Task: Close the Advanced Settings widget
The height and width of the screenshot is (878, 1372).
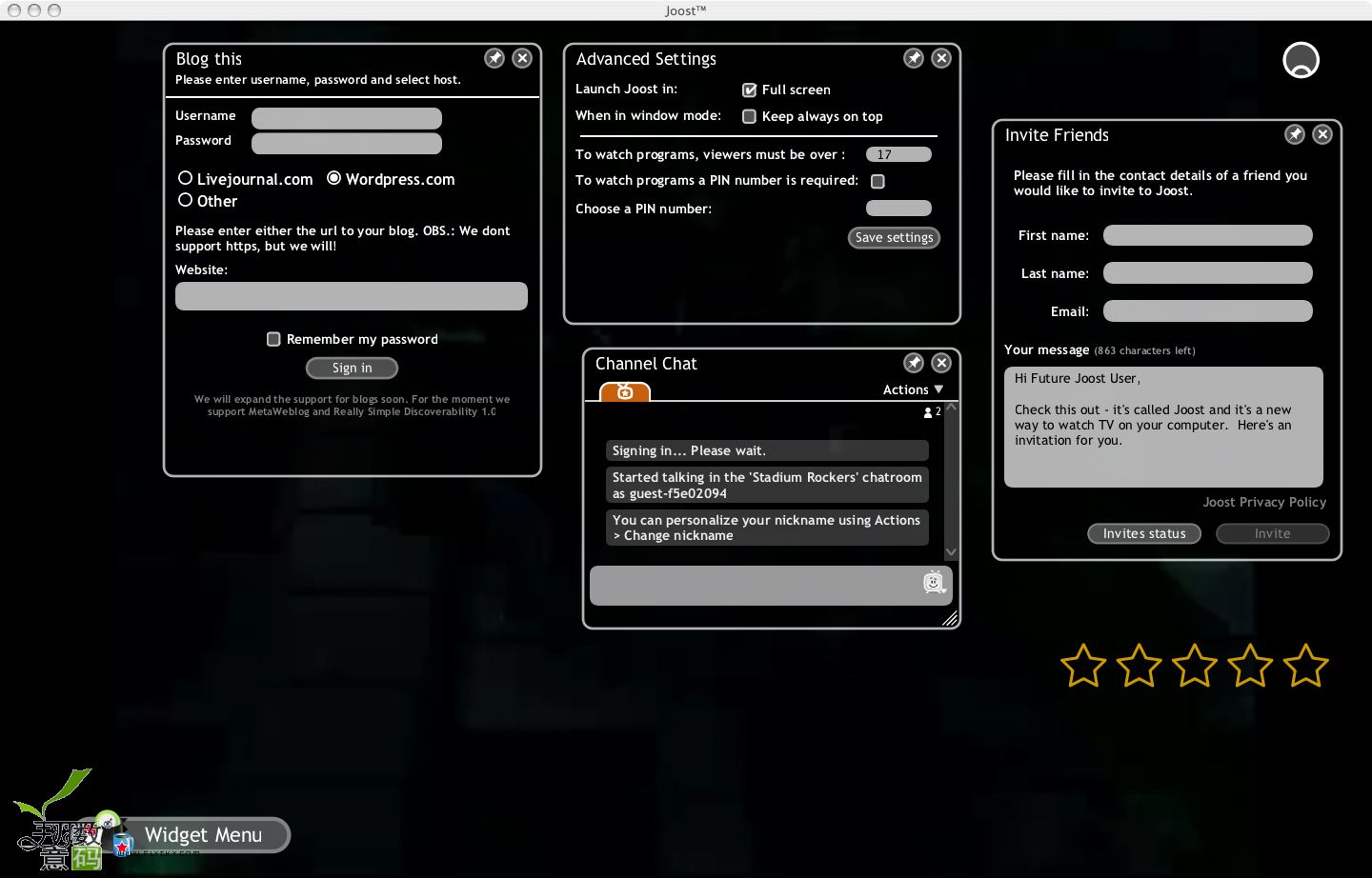Action: [x=941, y=58]
